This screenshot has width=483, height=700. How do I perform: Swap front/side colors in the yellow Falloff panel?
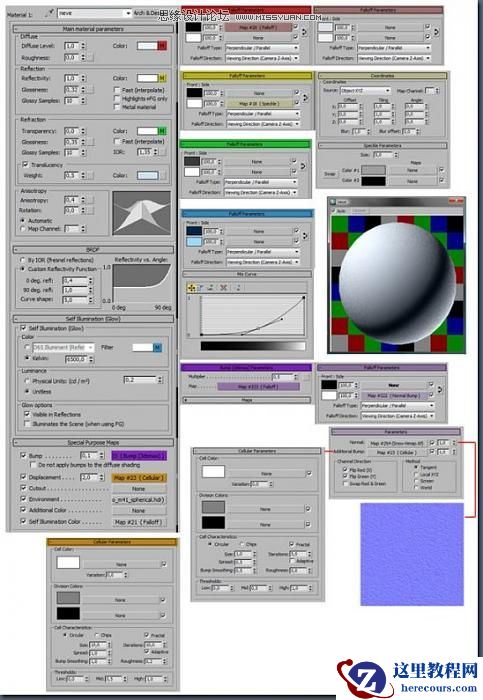point(305,98)
